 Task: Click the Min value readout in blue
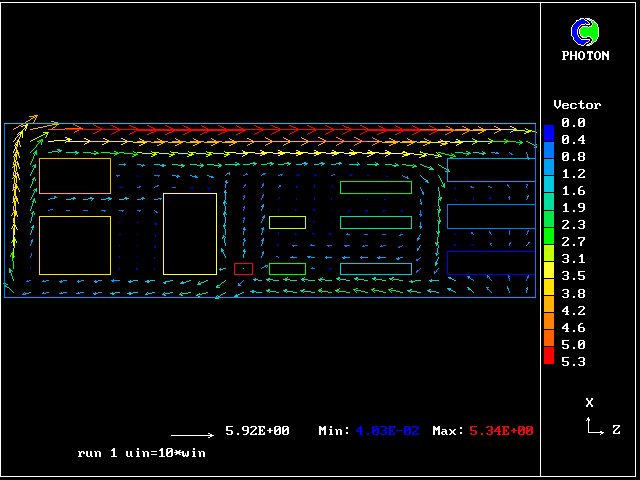pos(388,431)
